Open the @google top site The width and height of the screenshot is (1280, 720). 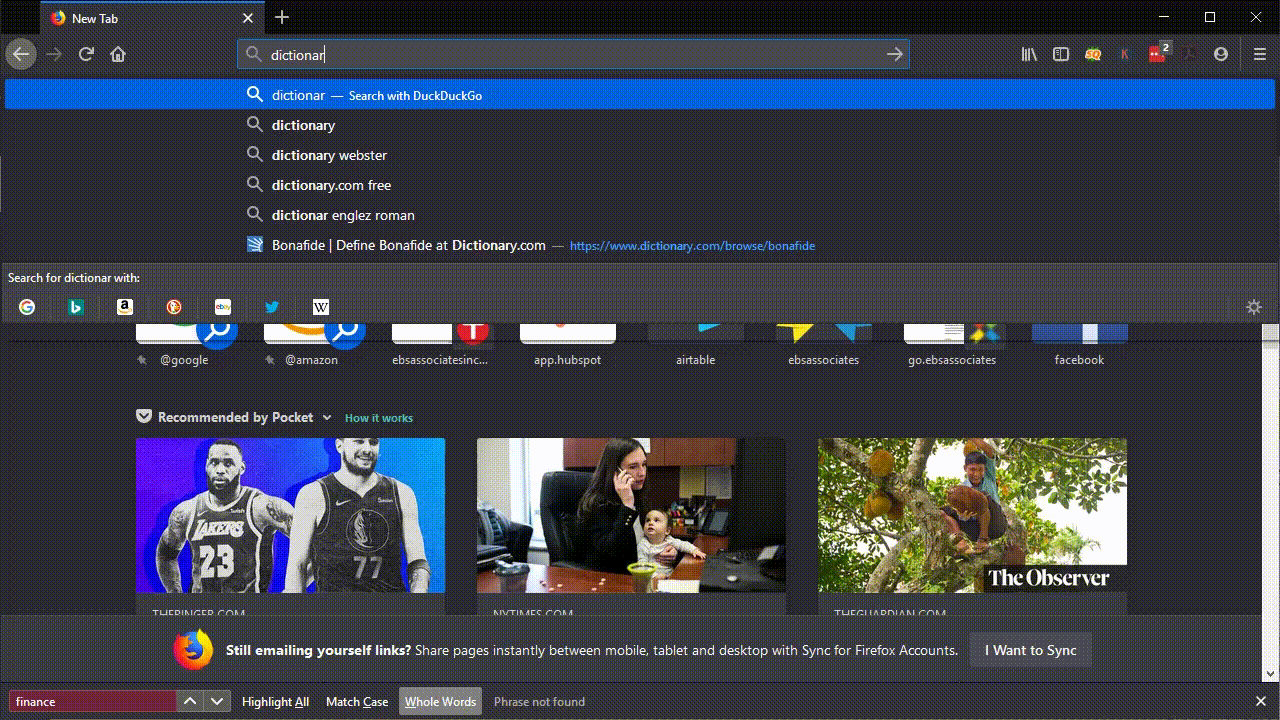click(x=184, y=345)
